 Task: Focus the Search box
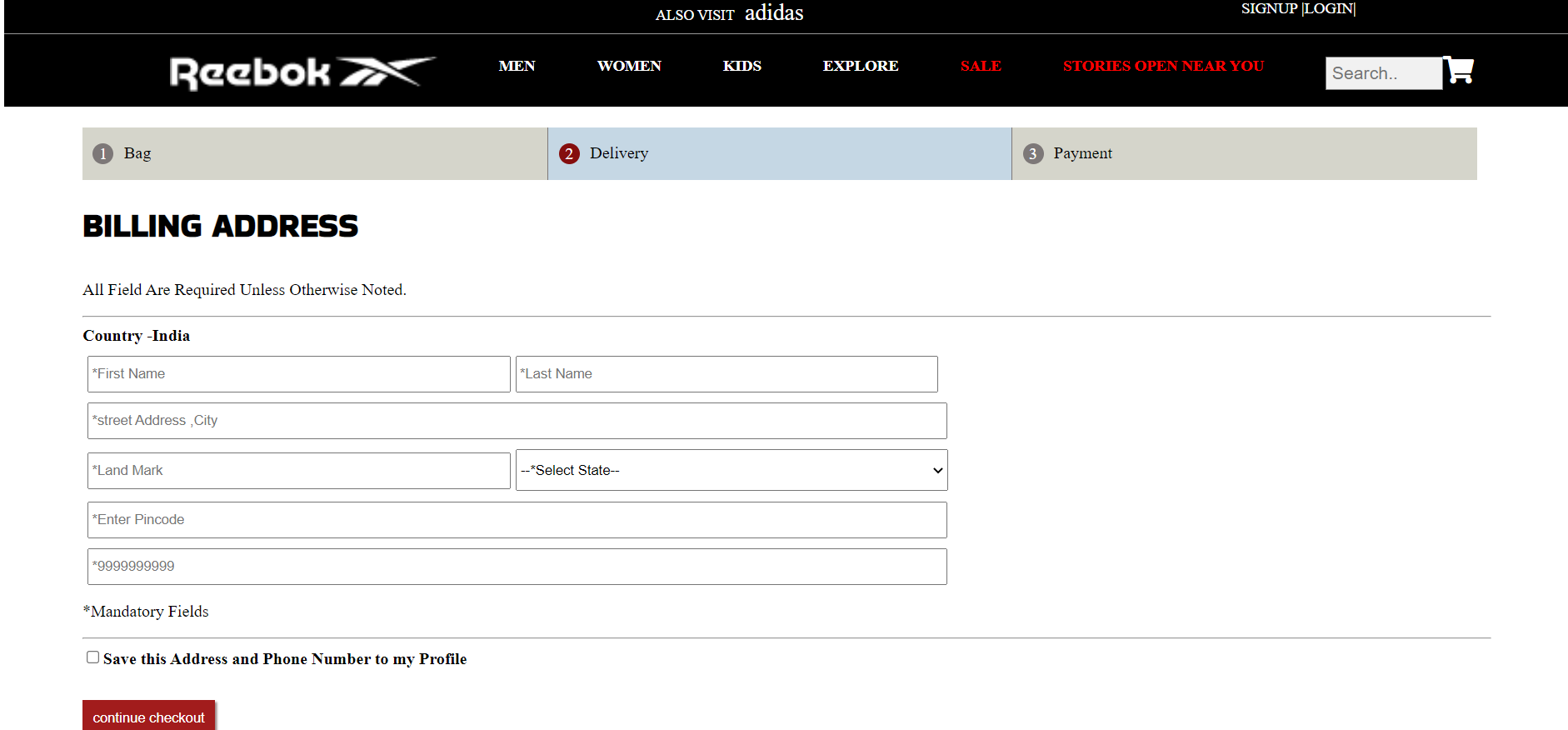coord(1383,73)
